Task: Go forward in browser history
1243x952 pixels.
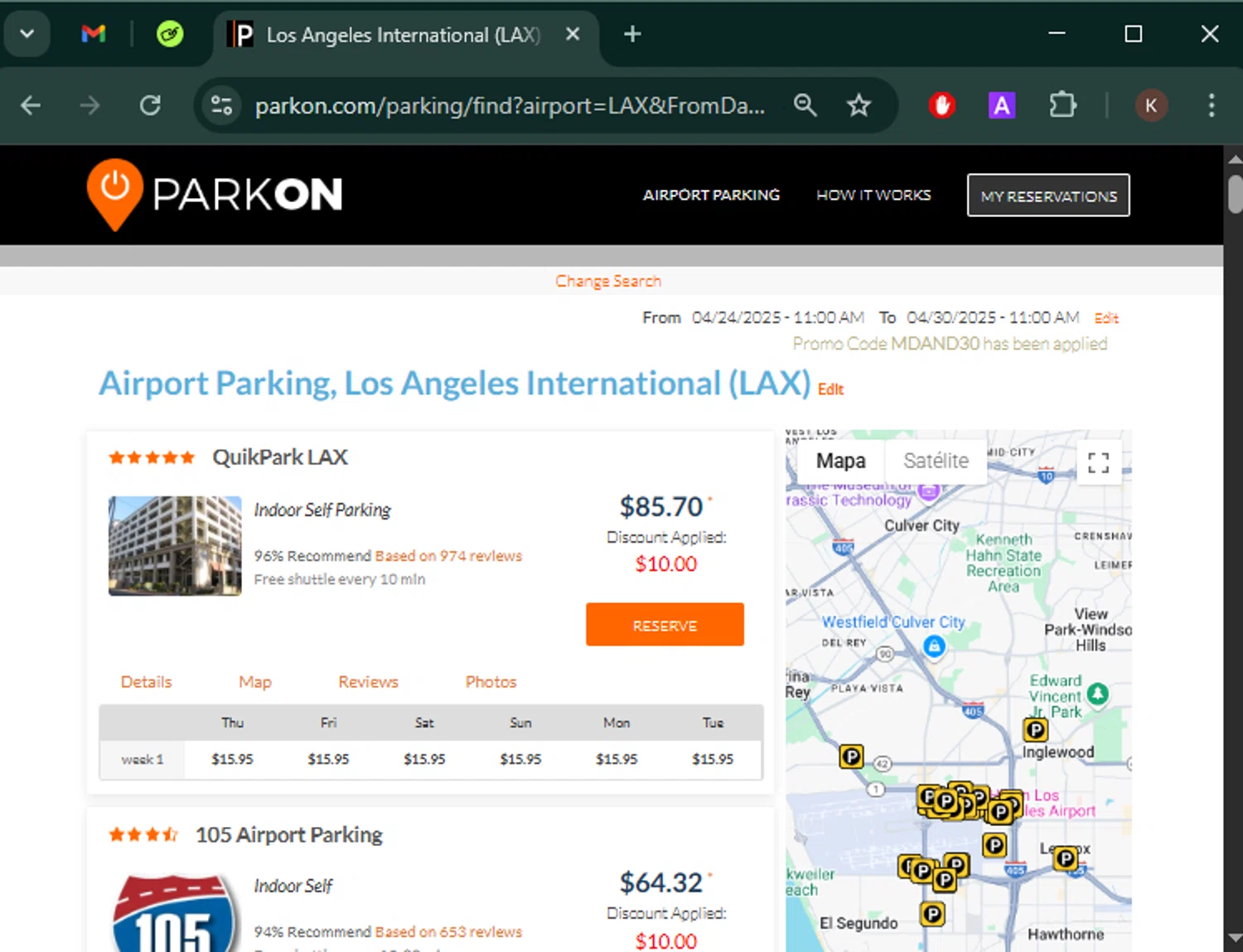Action: tap(89, 105)
